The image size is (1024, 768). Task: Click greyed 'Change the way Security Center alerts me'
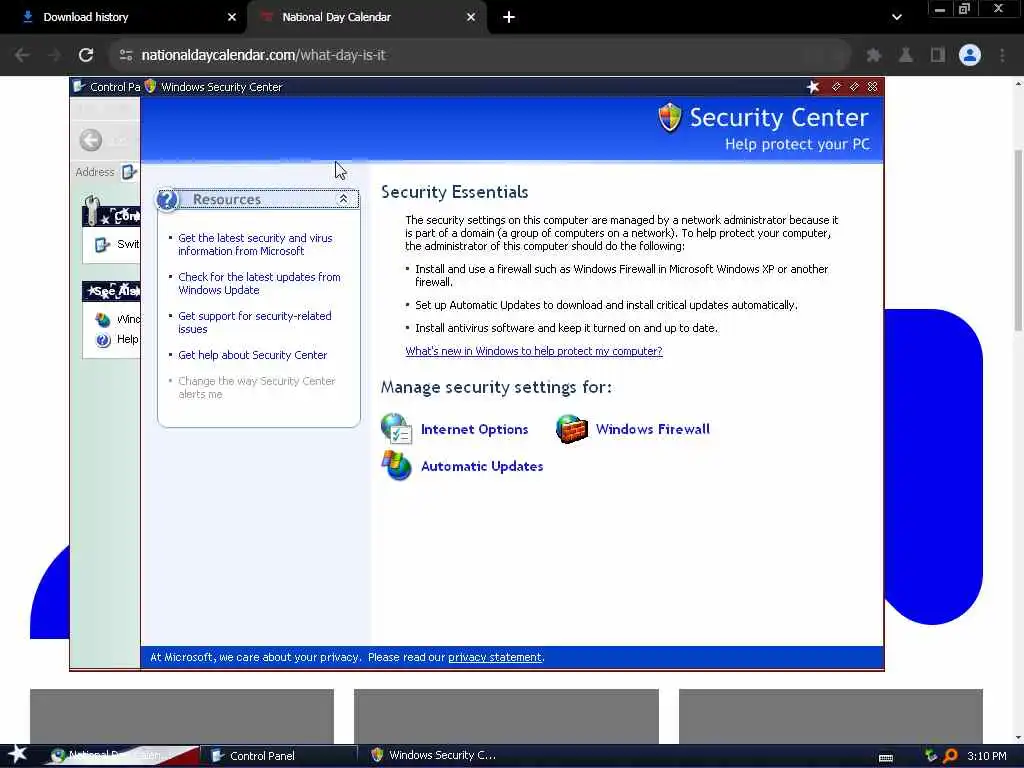pos(257,387)
